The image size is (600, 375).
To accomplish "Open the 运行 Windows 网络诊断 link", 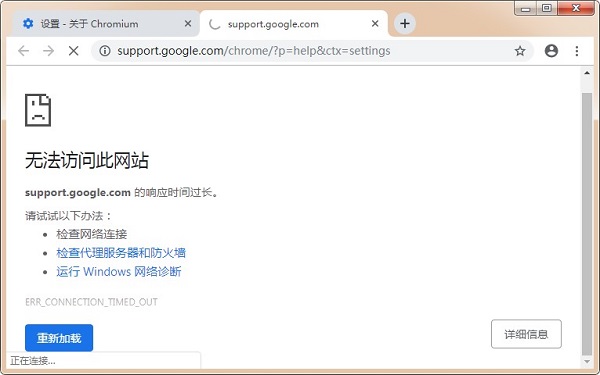I will click(119, 272).
